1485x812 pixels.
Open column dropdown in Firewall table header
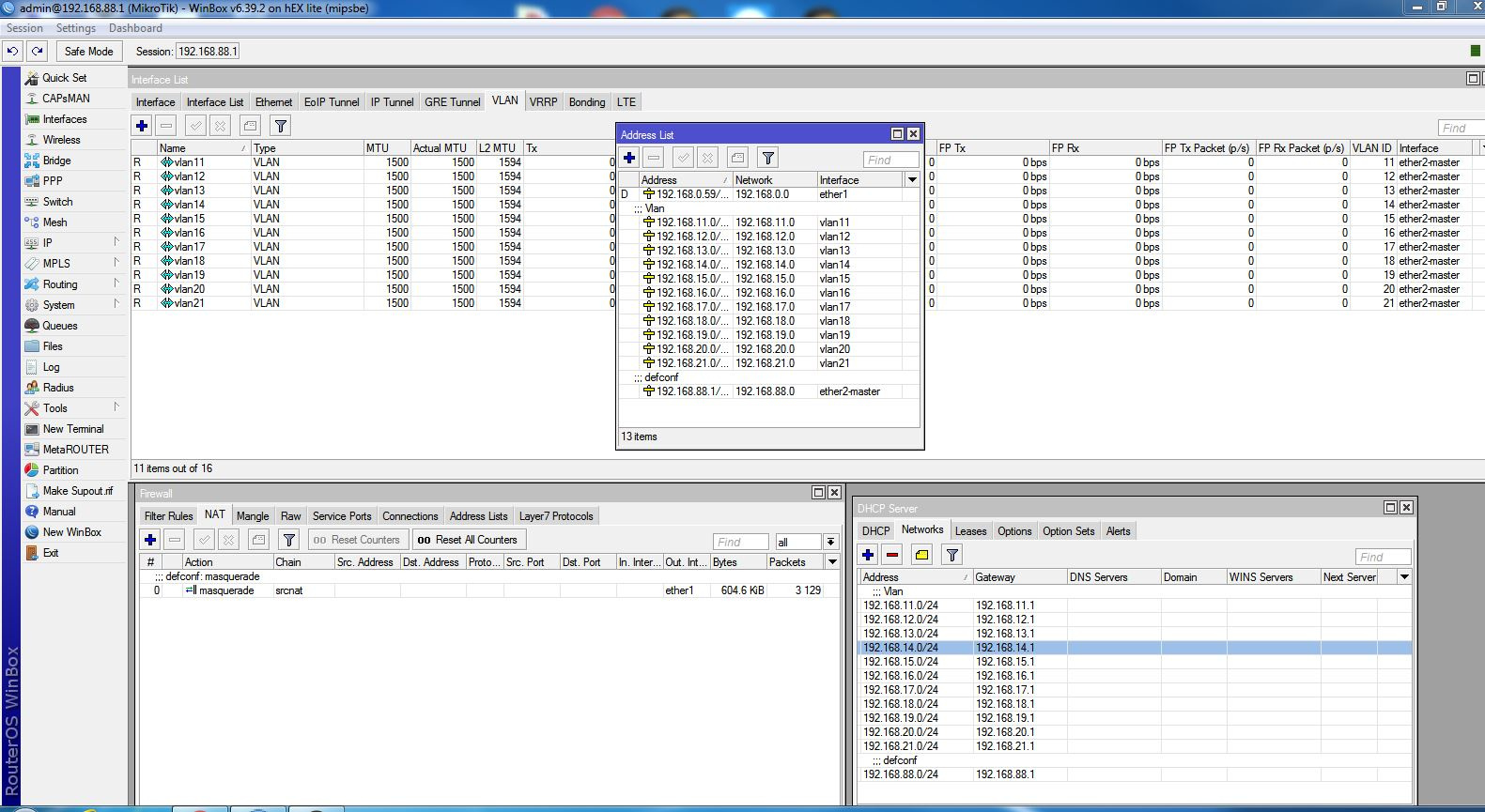coord(832,561)
